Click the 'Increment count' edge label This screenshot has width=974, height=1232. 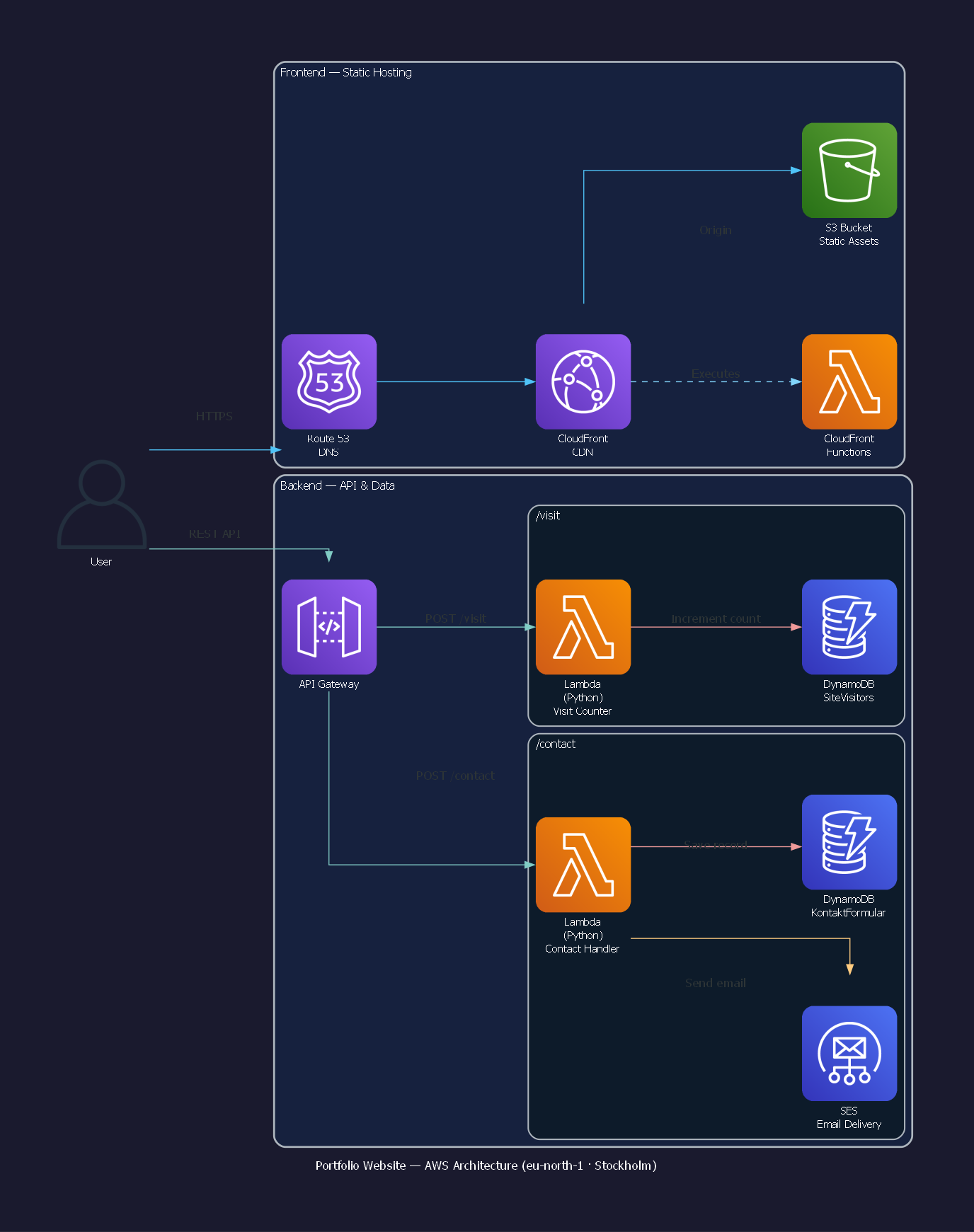pyautogui.click(x=716, y=618)
